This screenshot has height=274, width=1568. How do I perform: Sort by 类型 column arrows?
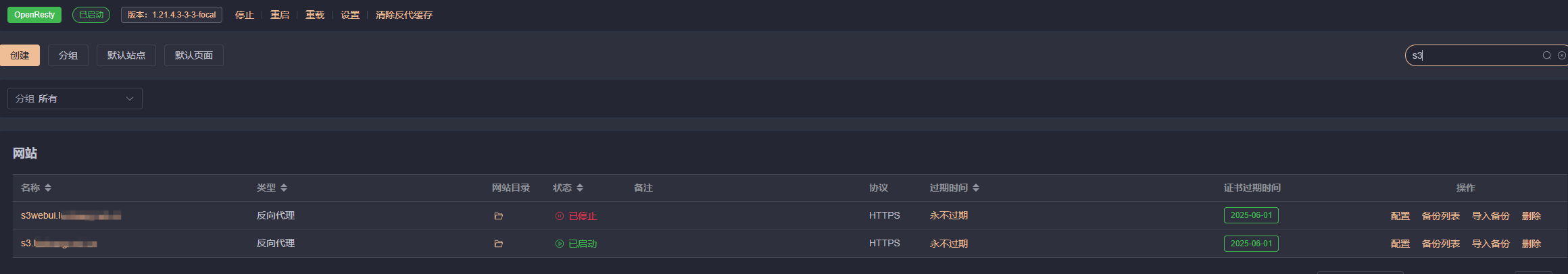click(284, 188)
